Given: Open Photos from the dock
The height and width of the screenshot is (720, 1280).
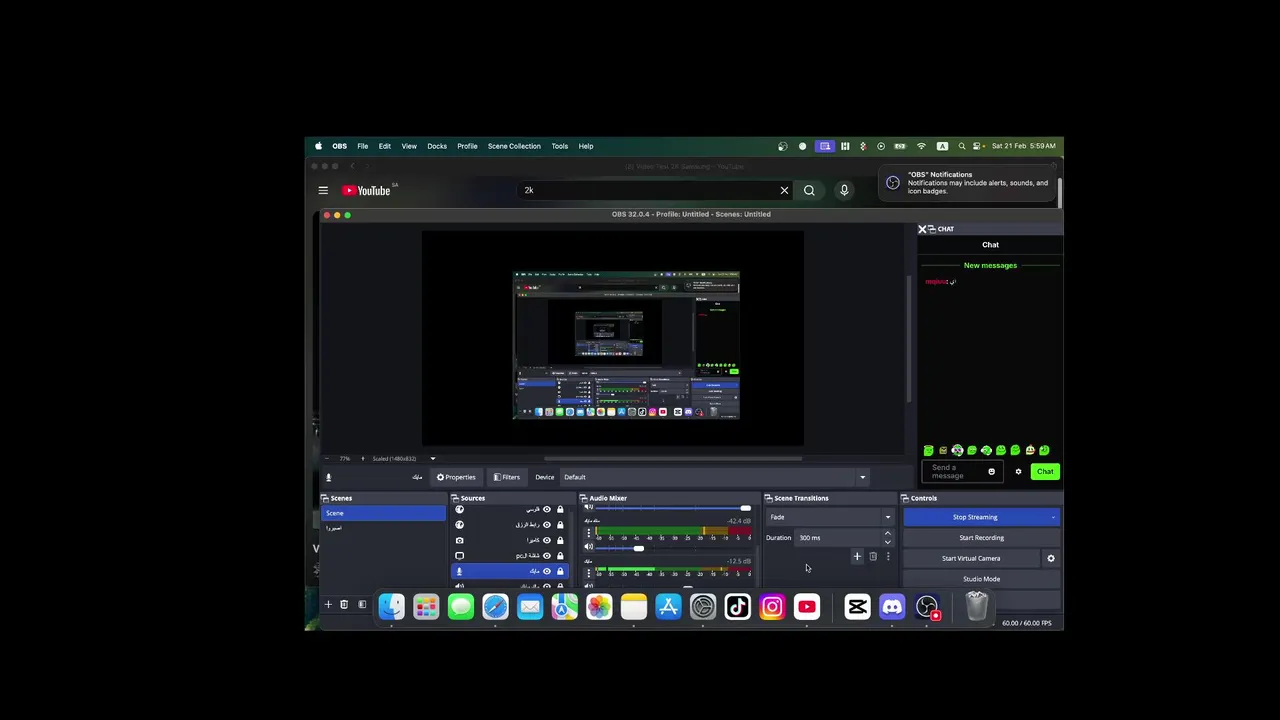Looking at the screenshot, I should 599,607.
